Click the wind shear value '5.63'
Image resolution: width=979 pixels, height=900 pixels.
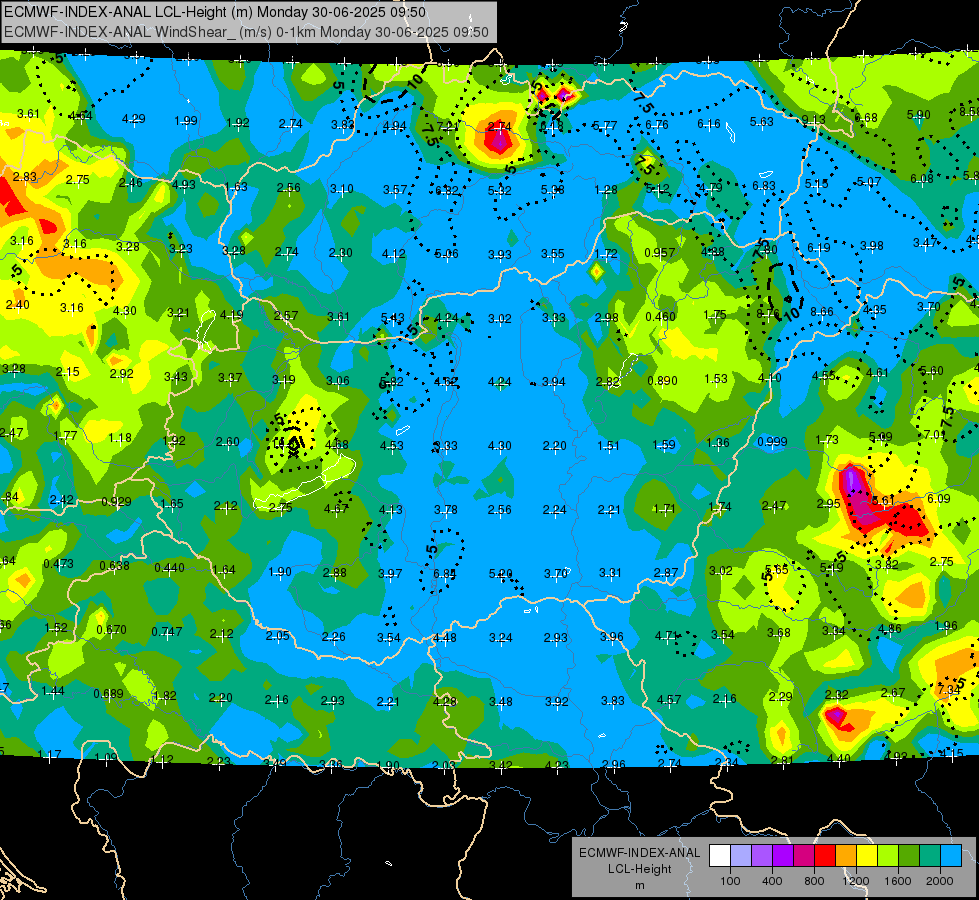762,122
